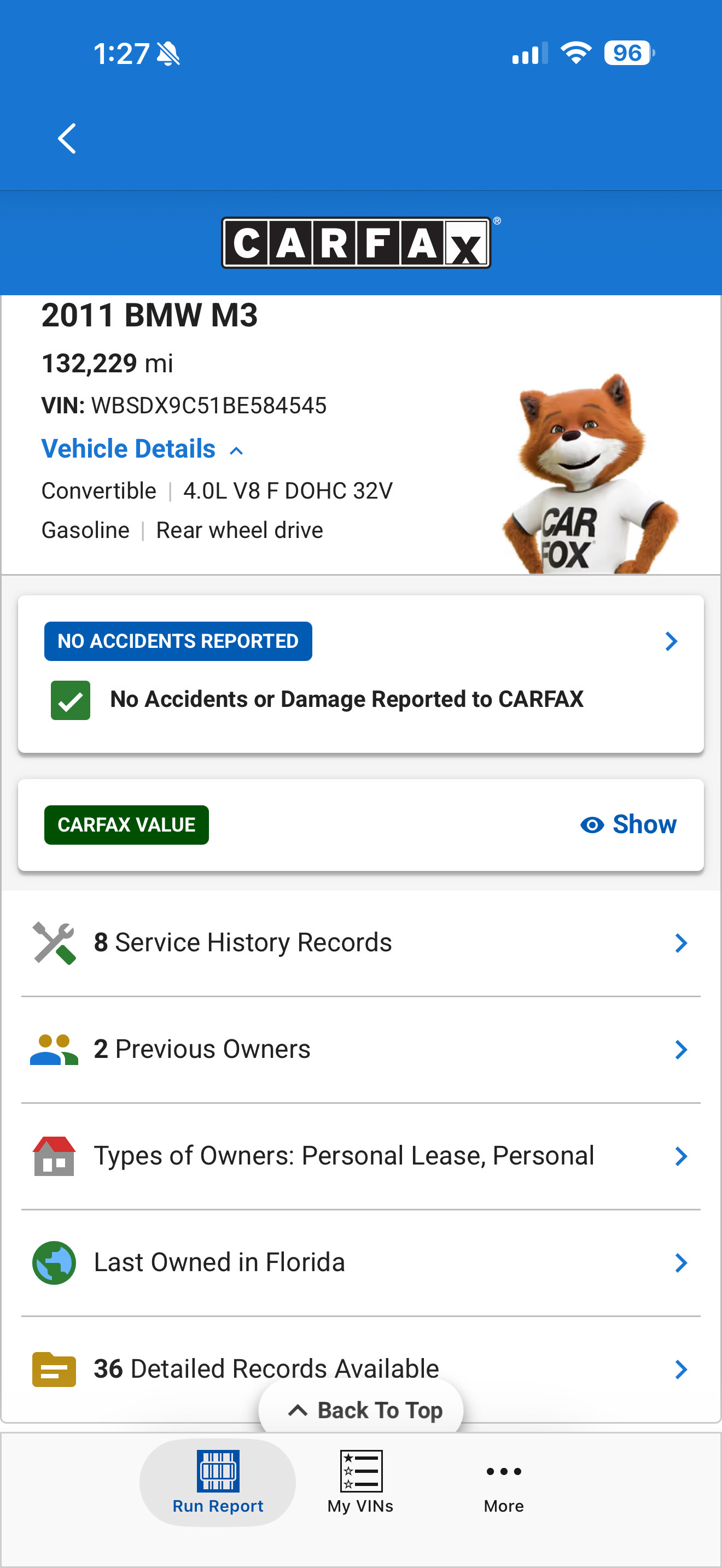Open No Accidents Reported chevron
This screenshot has width=722, height=1568.
pyautogui.click(x=671, y=641)
